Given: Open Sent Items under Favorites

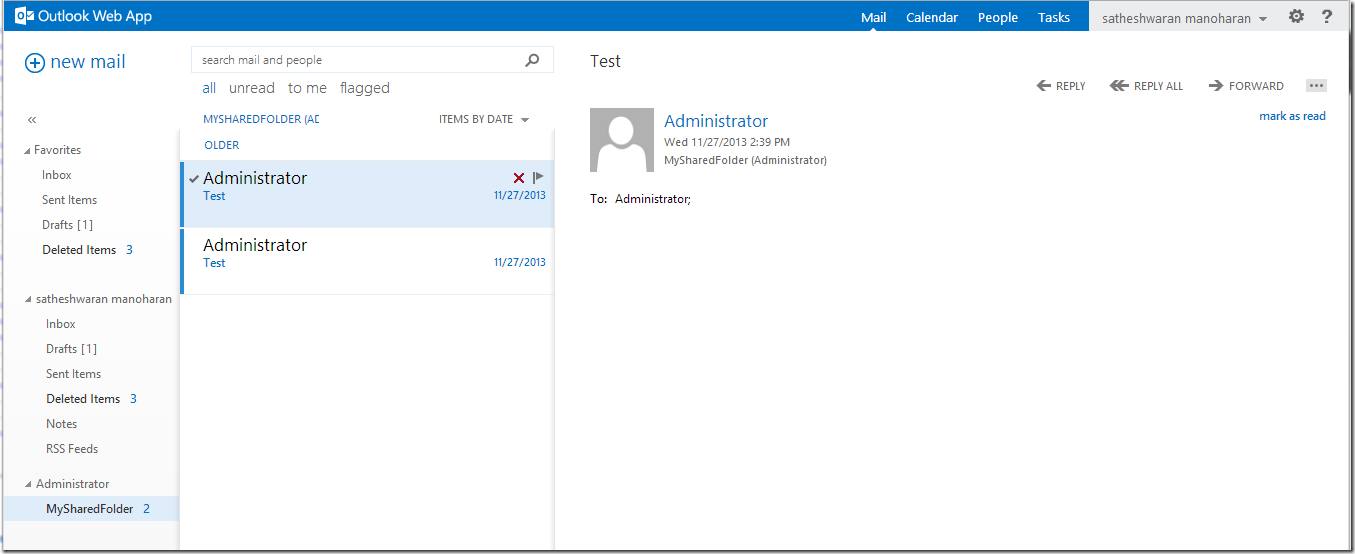Looking at the screenshot, I should (69, 200).
